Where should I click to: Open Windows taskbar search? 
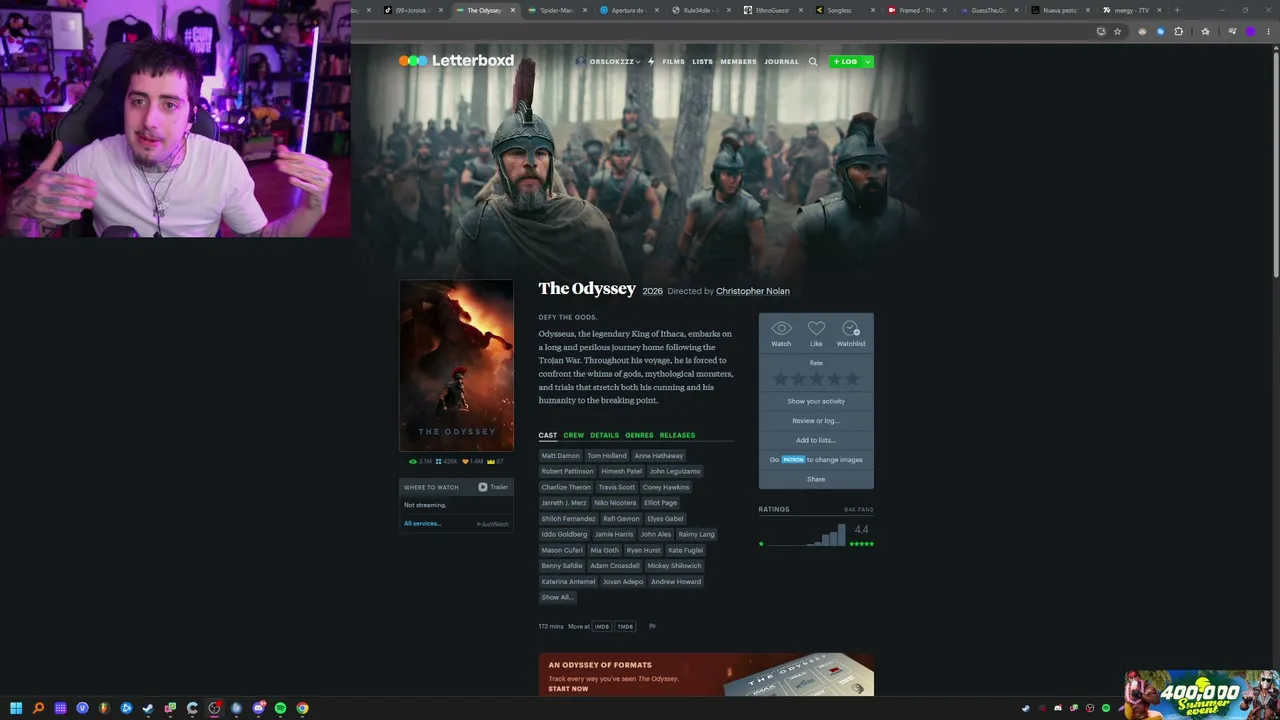tap(38, 708)
